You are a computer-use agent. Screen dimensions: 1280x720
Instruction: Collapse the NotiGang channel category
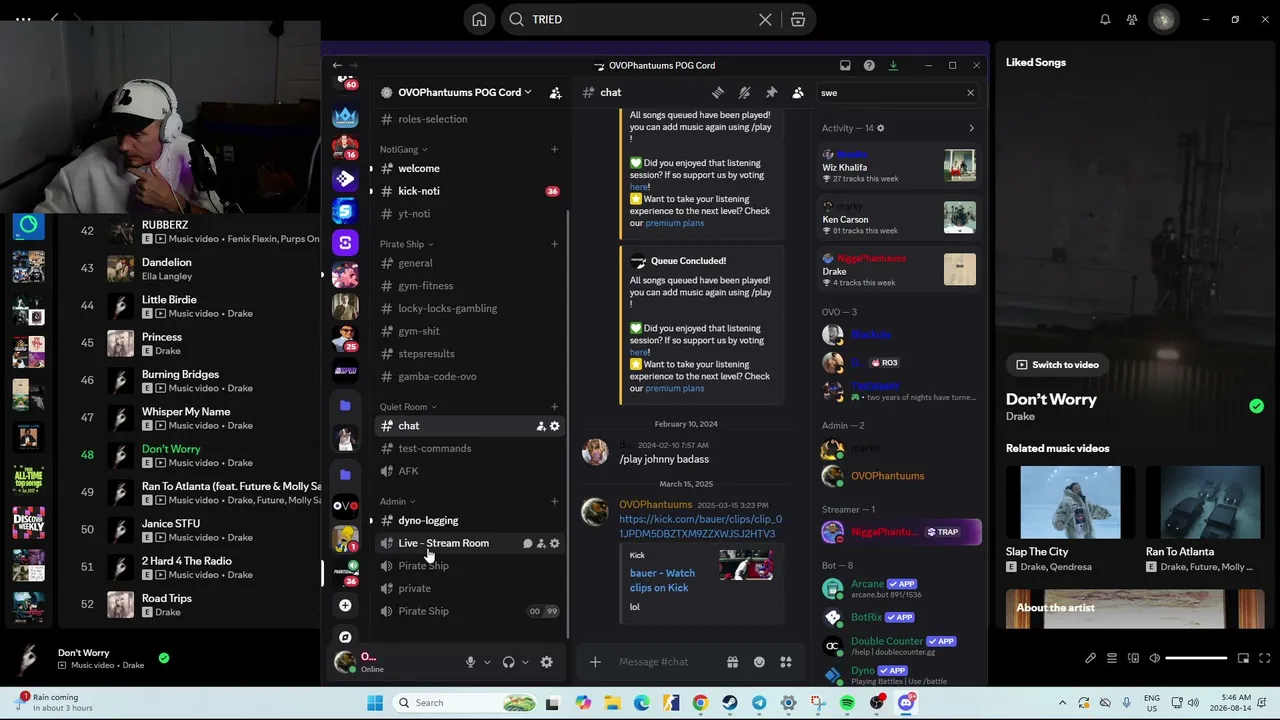403,150
